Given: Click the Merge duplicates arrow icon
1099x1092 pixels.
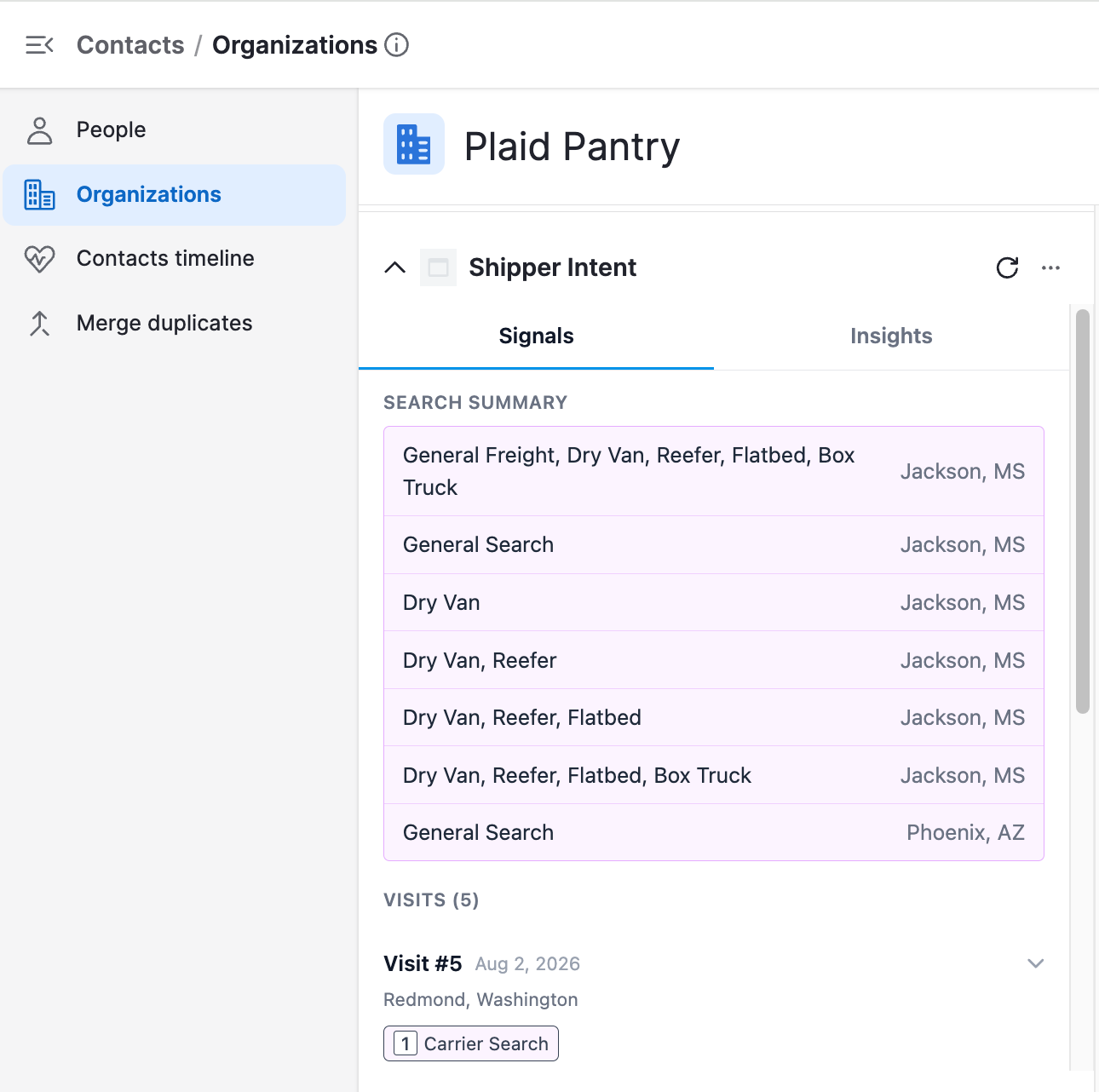Looking at the screenshot, I should tap(40, 324).
